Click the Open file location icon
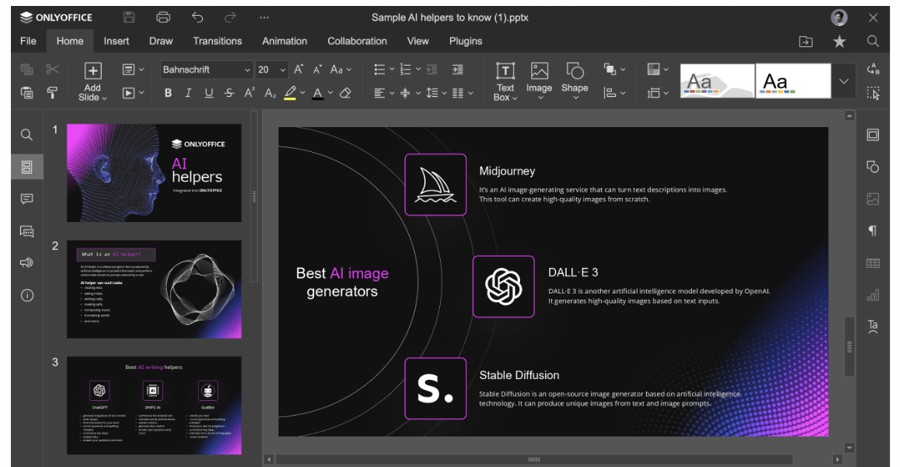This screenshot has width=900, height=467. [x=806, y=41]
